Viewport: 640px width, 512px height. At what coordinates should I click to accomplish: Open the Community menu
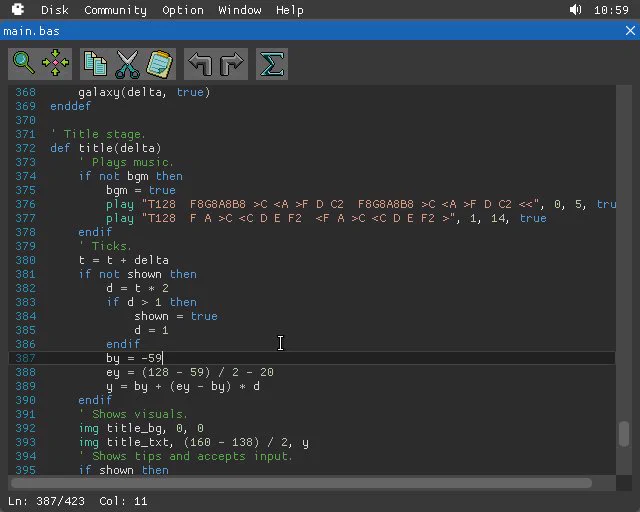coord(116,10)
